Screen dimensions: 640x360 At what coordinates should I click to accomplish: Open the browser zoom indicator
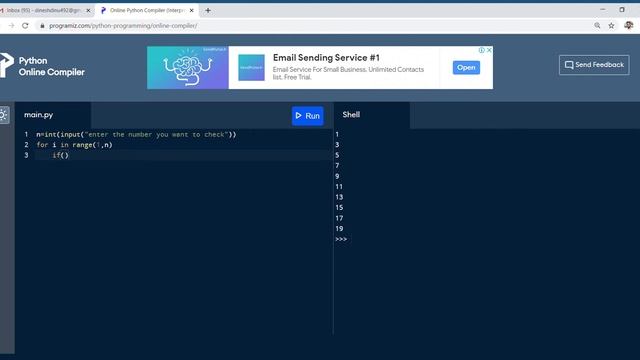click(x=597, y=26)
